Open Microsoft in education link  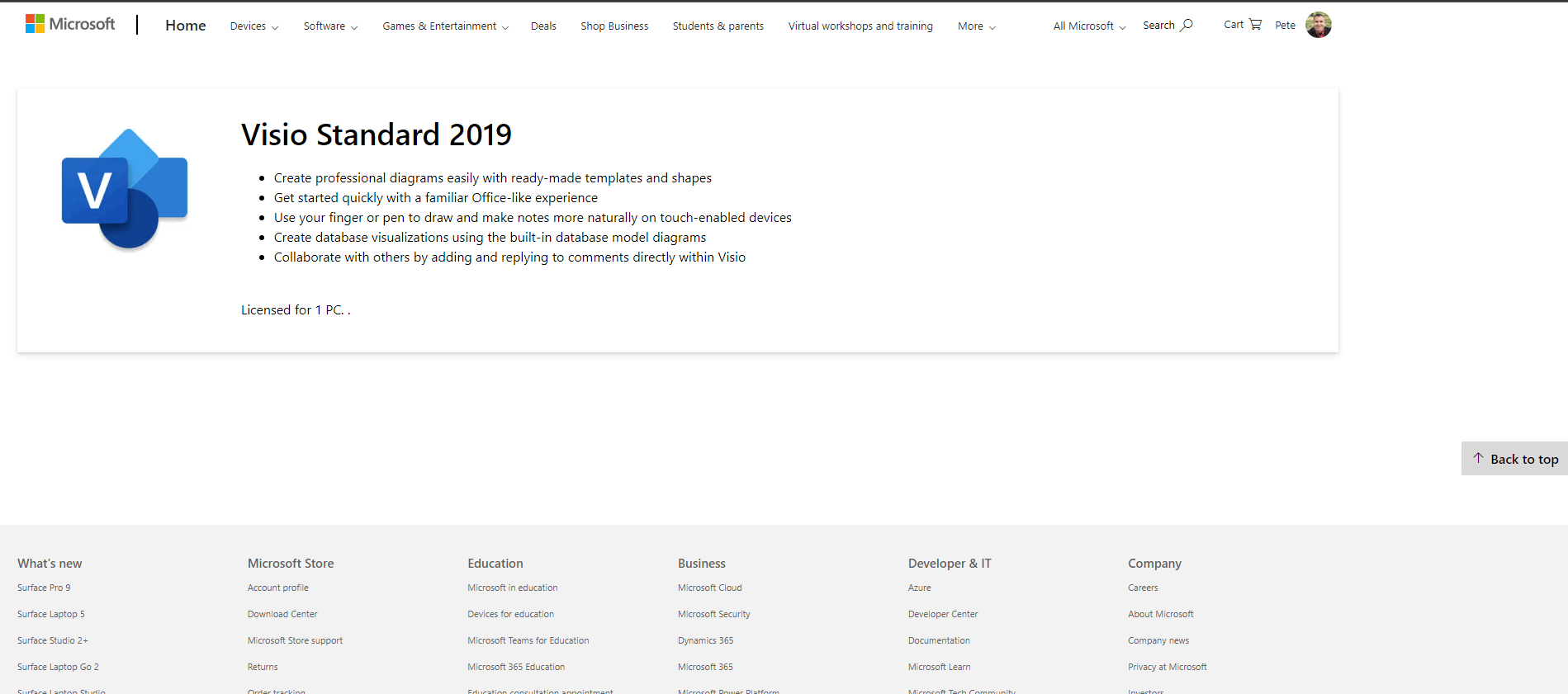513,588
